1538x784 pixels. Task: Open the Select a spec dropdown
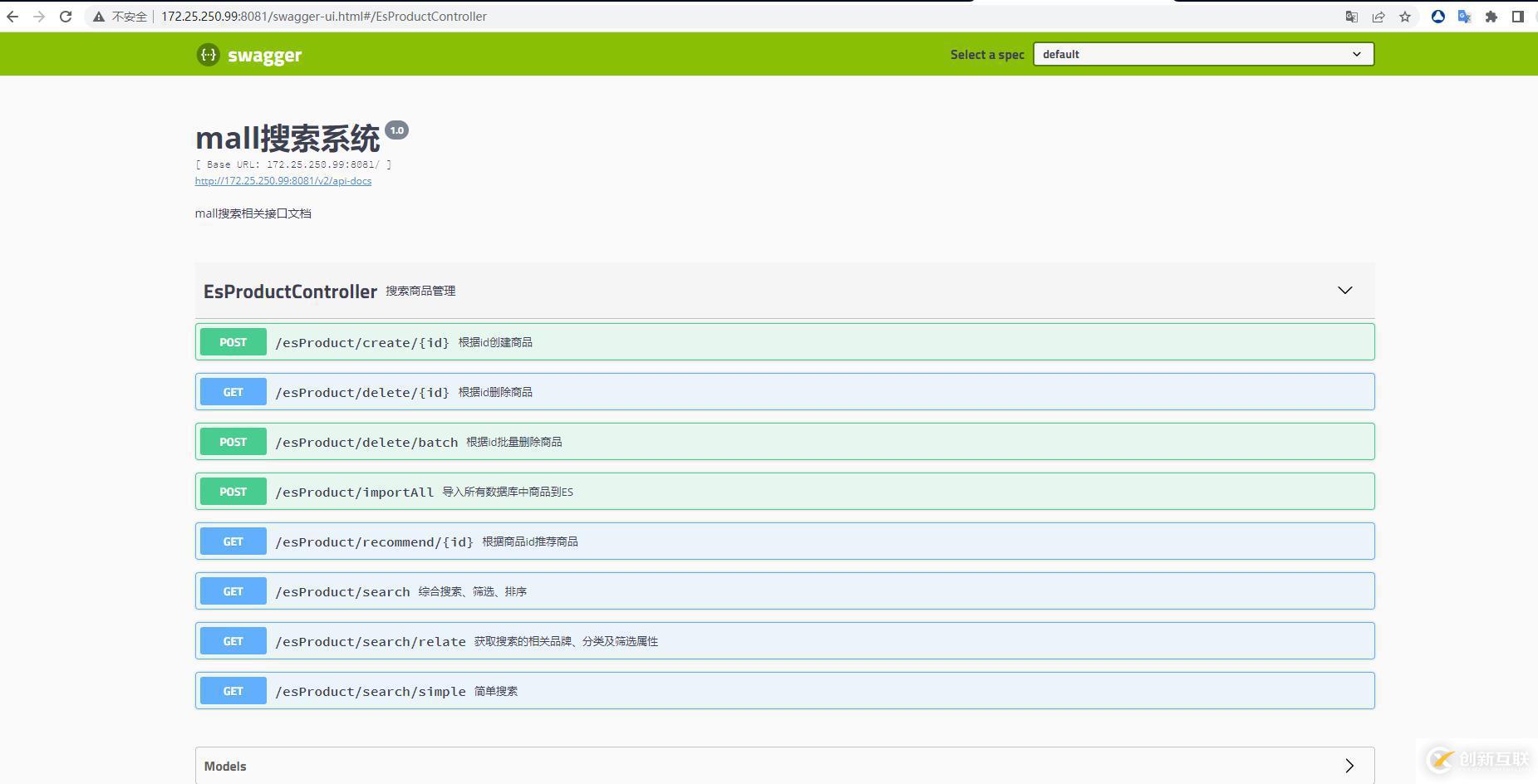(1203, 54)
